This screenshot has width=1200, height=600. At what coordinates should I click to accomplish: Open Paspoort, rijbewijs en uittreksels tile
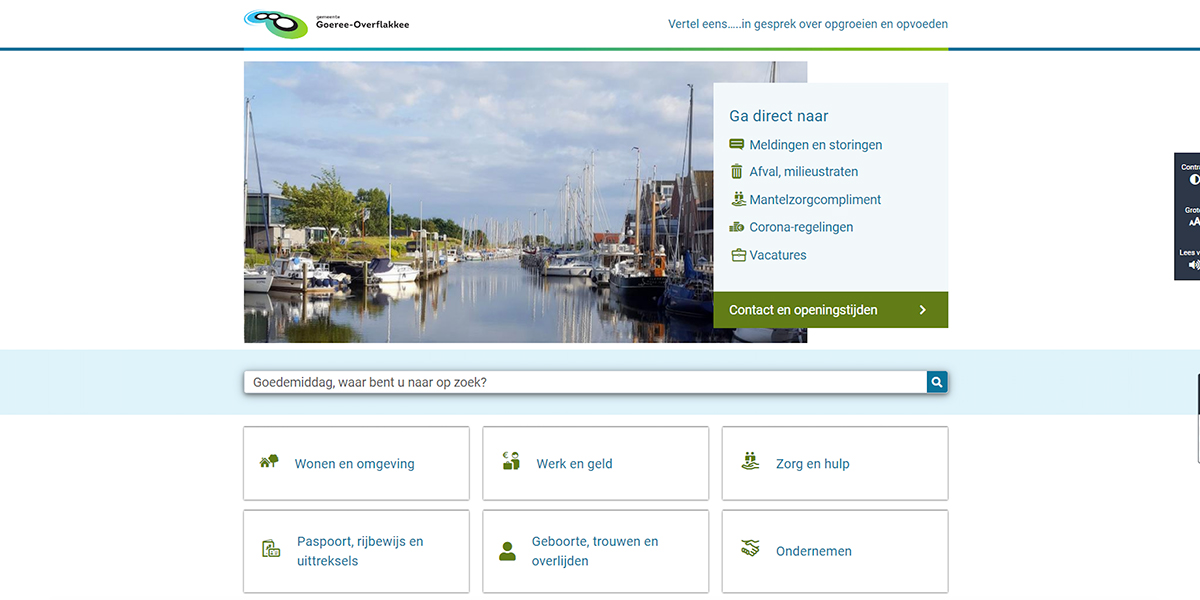(x=356, y=551)
